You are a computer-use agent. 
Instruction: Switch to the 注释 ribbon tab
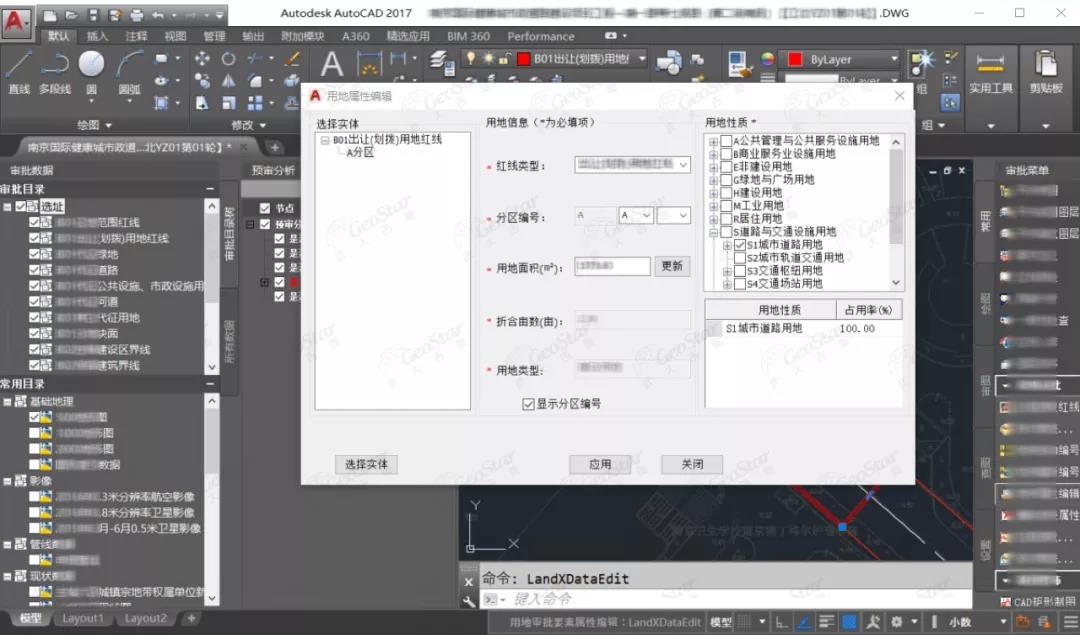[x=136, y=36]
